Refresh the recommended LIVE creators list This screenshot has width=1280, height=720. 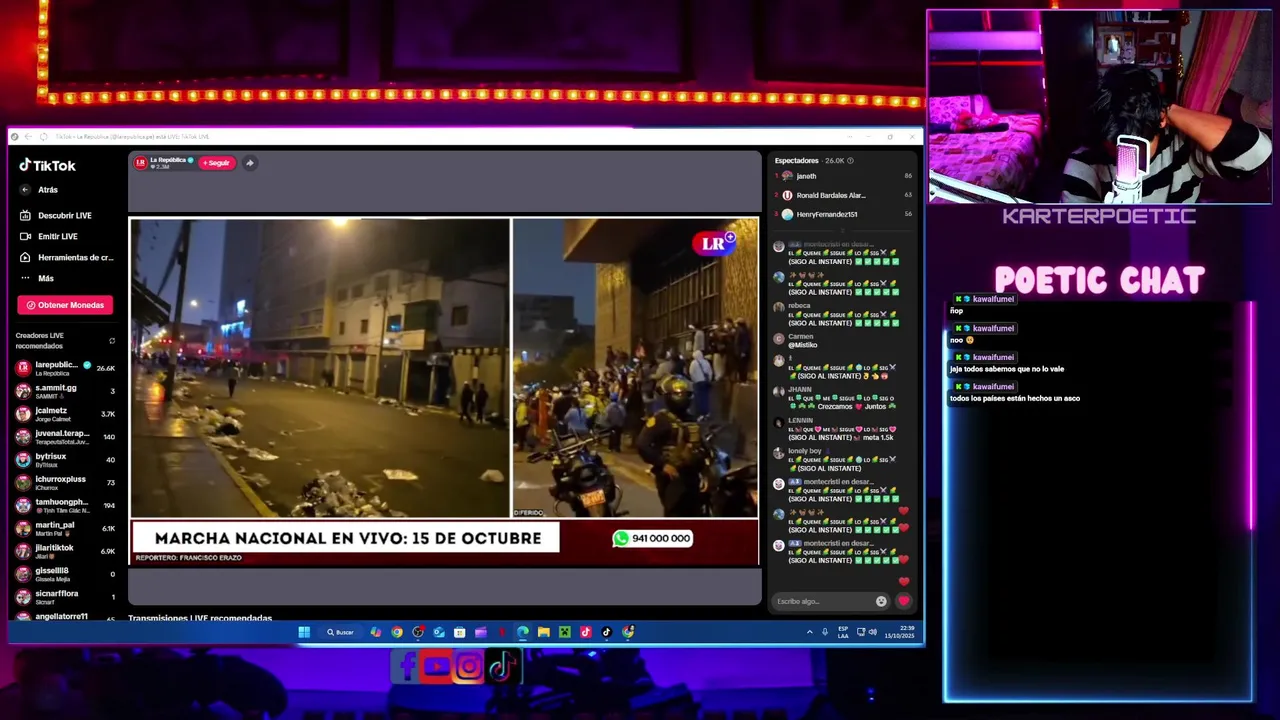[x=112, y=341]
